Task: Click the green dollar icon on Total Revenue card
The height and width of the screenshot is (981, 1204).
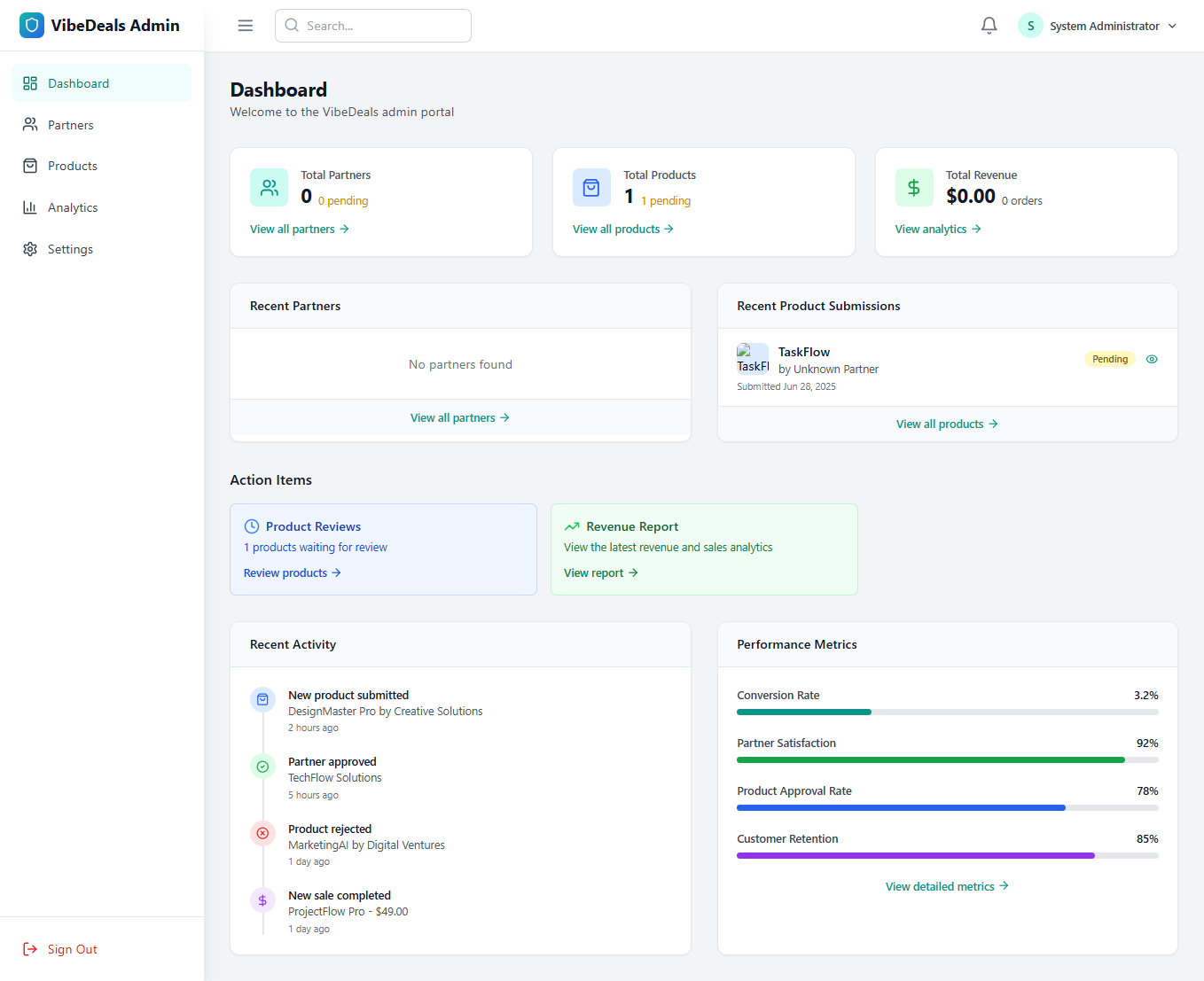Action: pos(914,187)
